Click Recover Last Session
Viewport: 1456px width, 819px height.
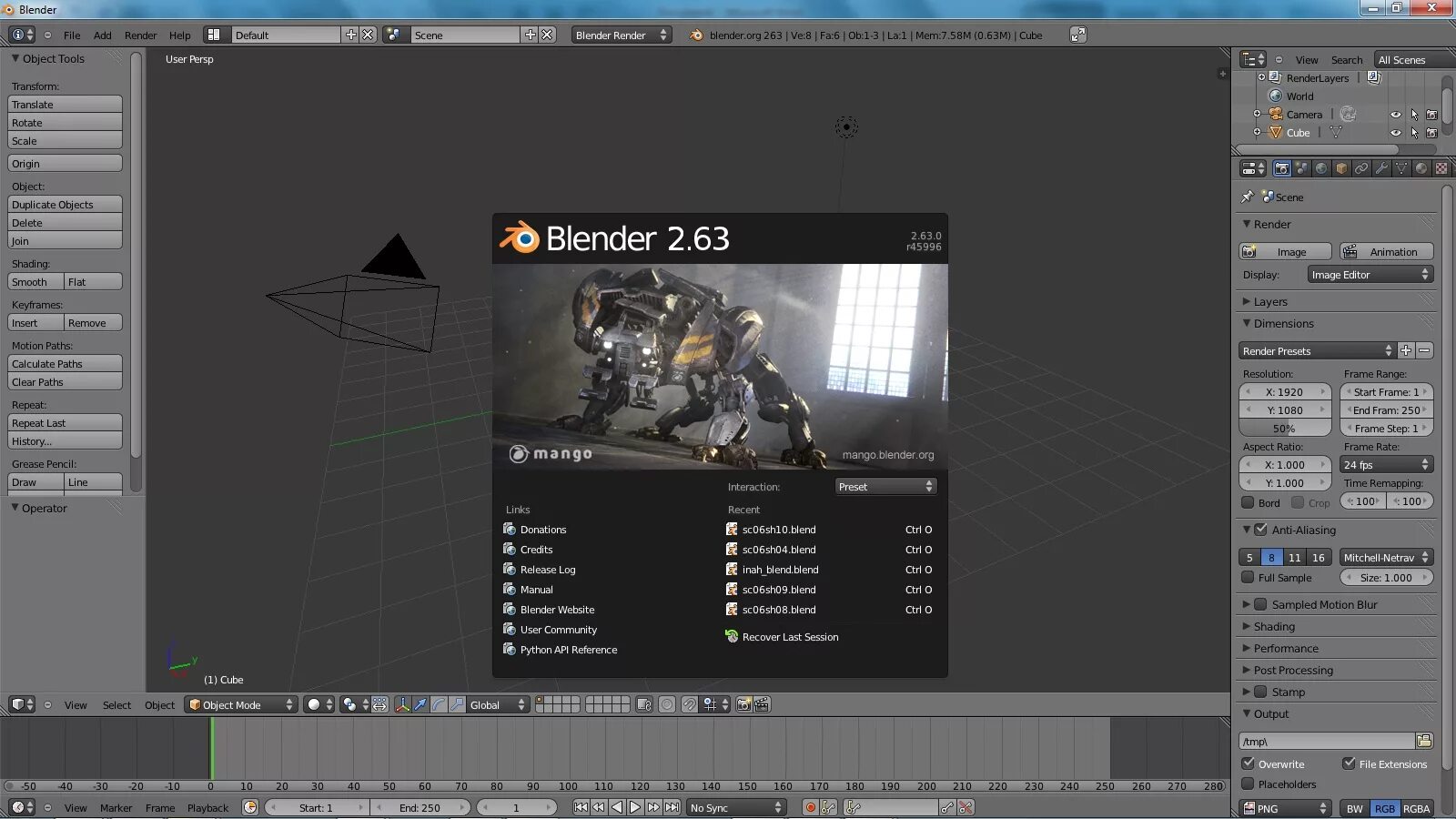[790, 637]
